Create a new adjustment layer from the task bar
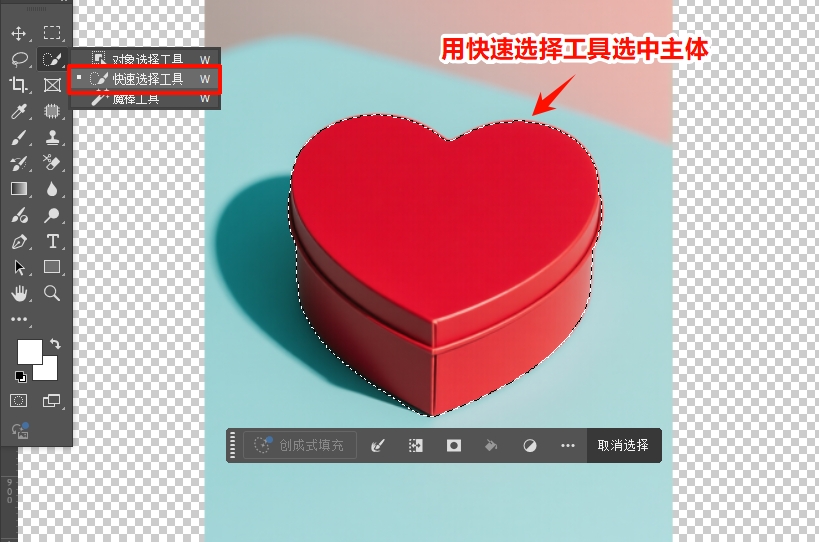The height and width of the screenshot is (542, 819). click(x=530, y=445)
